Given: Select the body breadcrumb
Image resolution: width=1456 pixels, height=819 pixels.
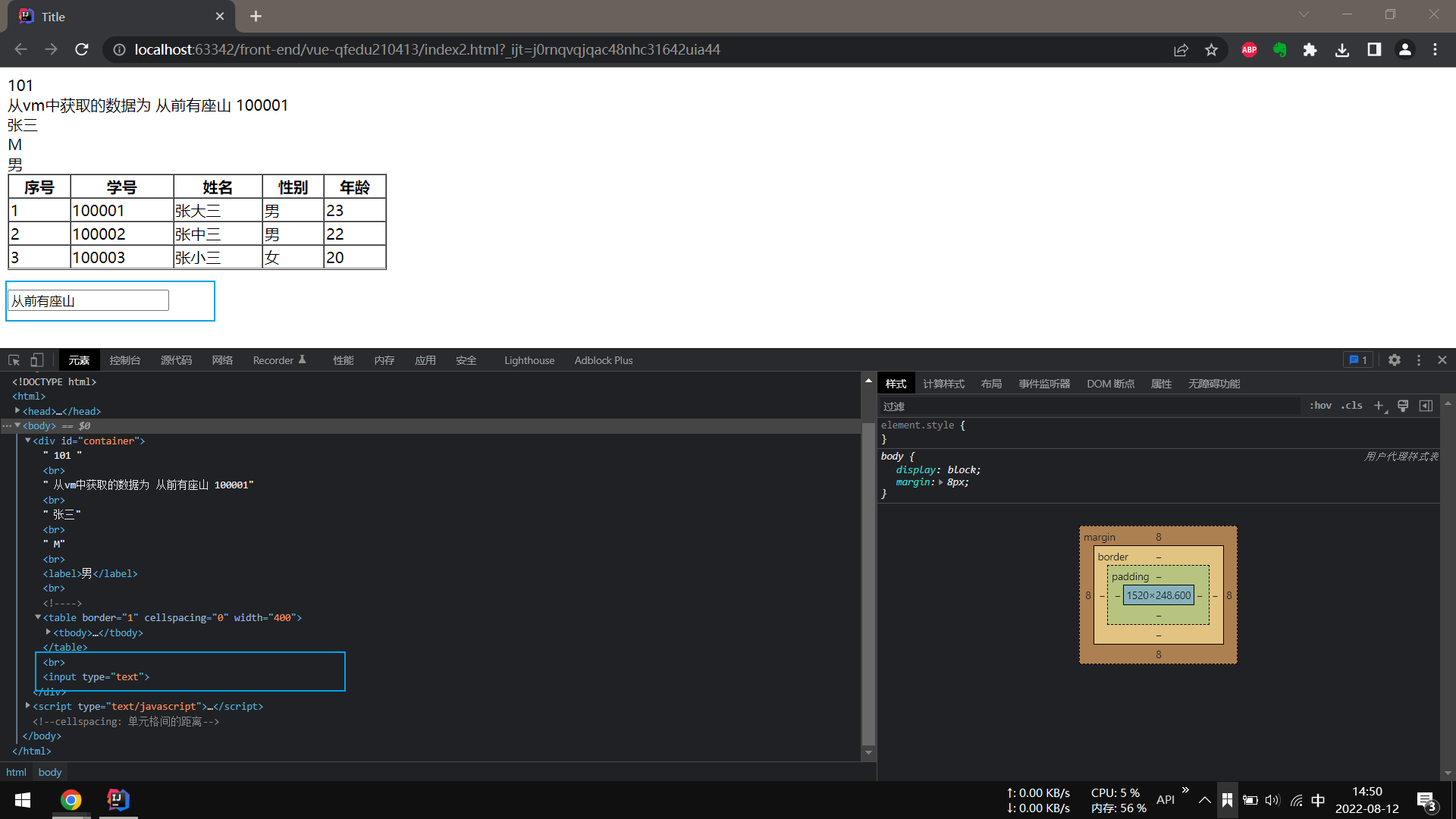Looking at the screenshot, I should point(50,772).
